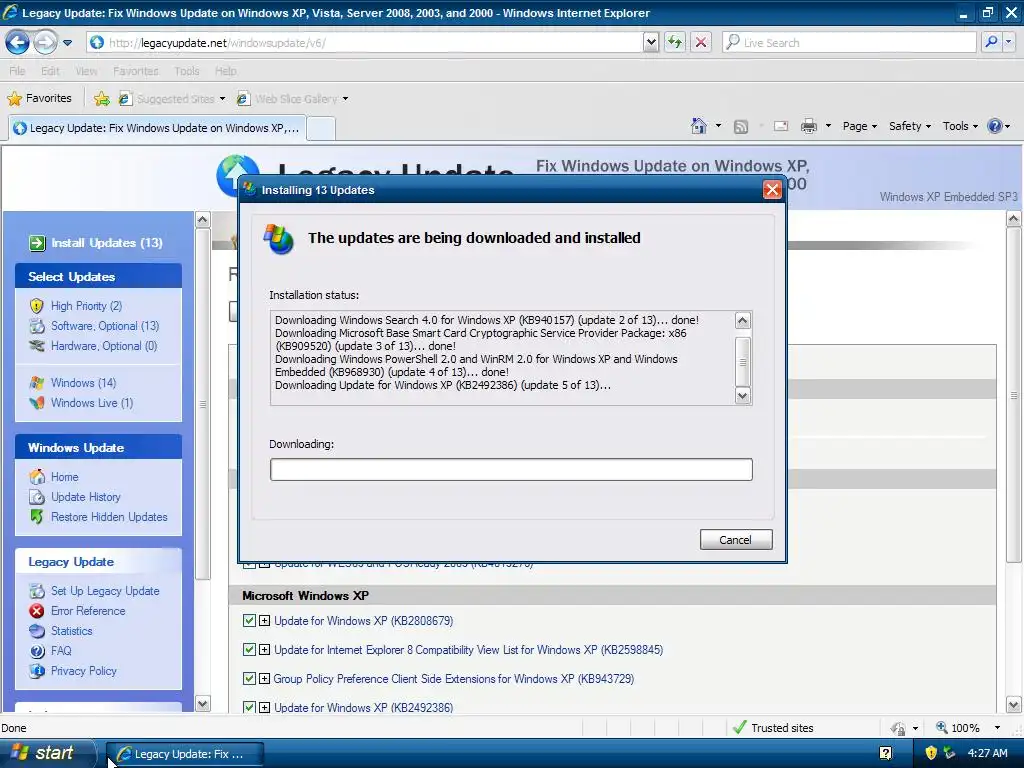The image size is (1024, 768).
Task: Close the Installing 13 Updates dialog
Action: [772, 189]
